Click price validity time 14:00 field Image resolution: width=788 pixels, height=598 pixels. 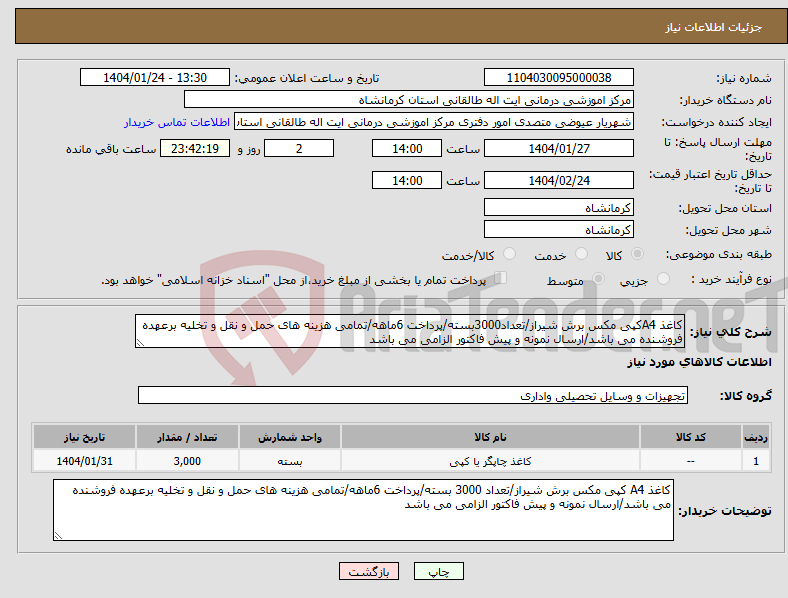tap(407, 180)
